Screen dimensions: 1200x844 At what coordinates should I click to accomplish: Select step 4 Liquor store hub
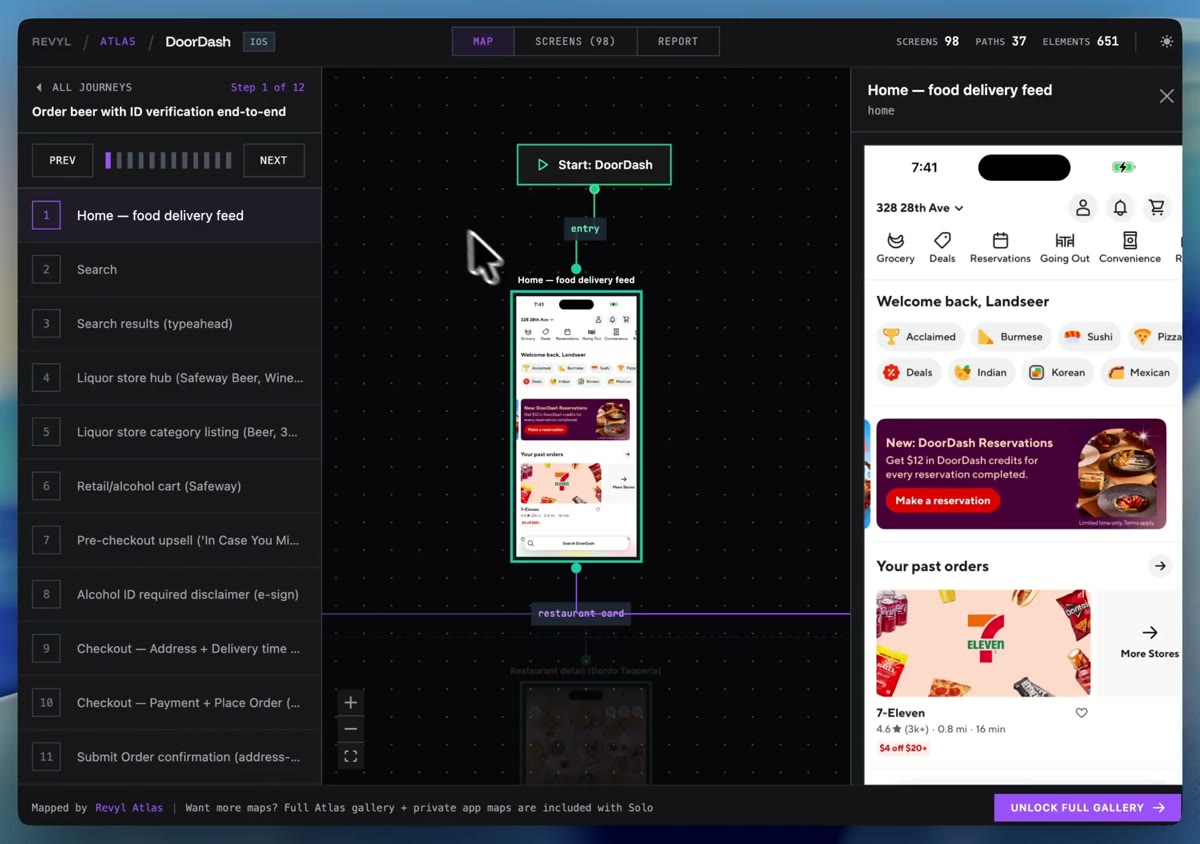pyautogui.click(x=170, y=378)
